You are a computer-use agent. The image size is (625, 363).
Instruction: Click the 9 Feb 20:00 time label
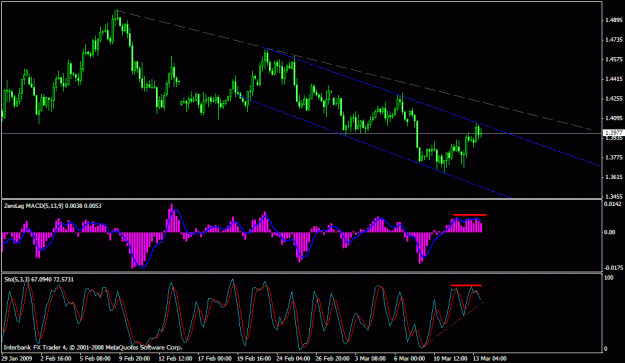(x=135, y=359)
